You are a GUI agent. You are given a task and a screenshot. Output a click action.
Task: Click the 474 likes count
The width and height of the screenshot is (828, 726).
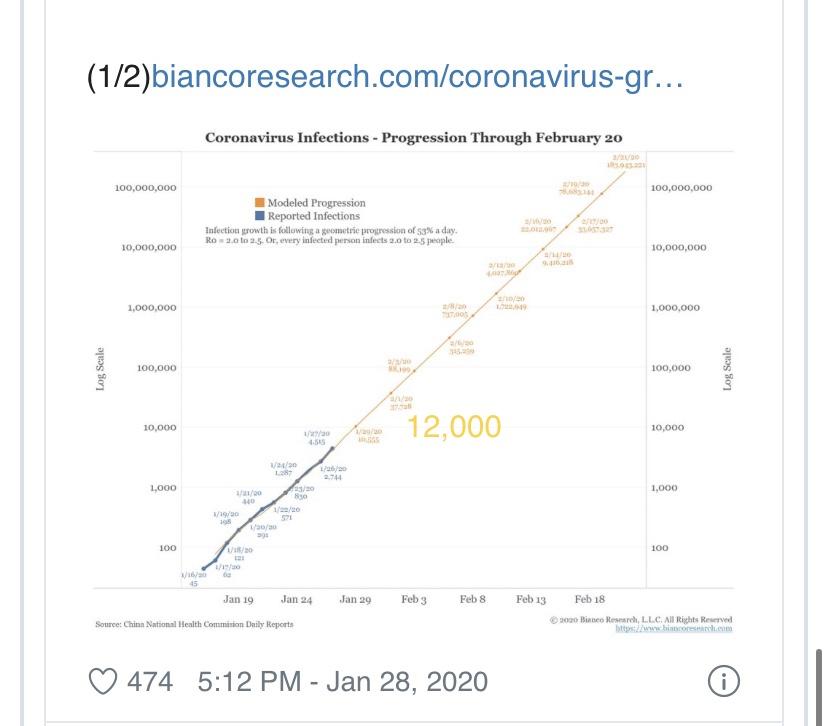(150, 681)
